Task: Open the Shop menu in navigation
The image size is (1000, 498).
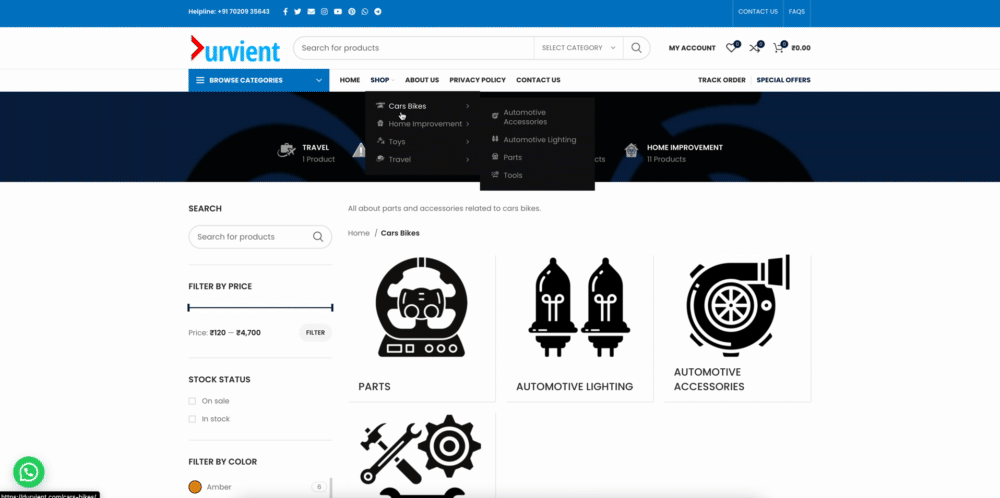Action: click(381, 80)
